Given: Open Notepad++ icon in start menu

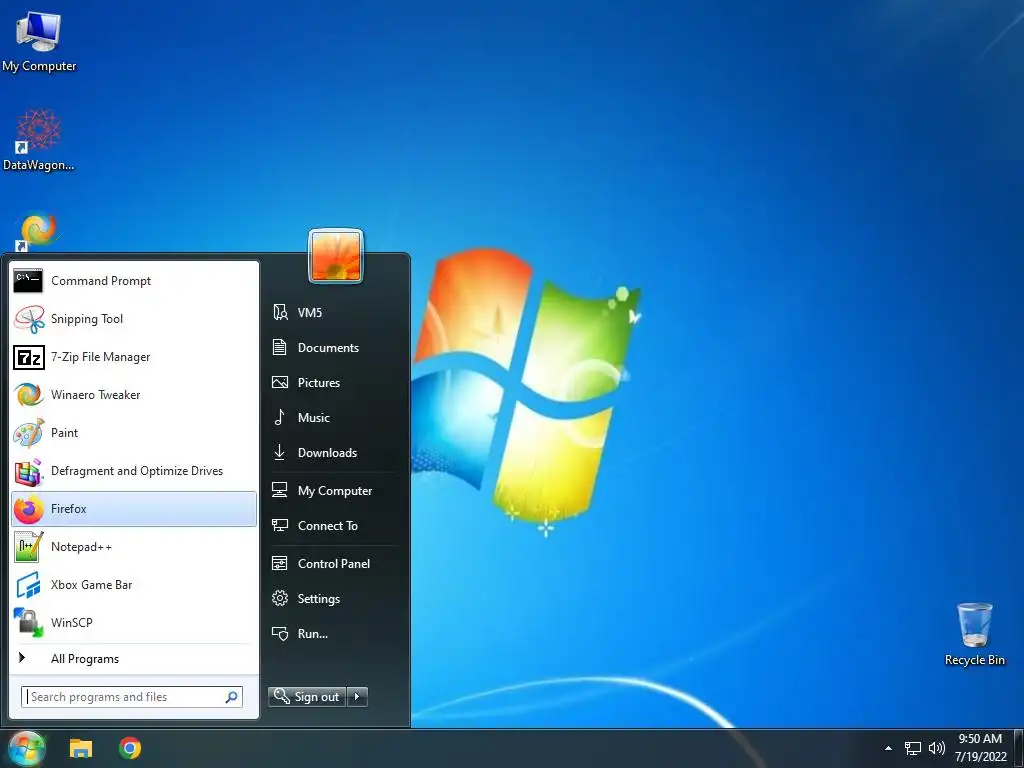Looking at the screenshot, I should (29, 547).
